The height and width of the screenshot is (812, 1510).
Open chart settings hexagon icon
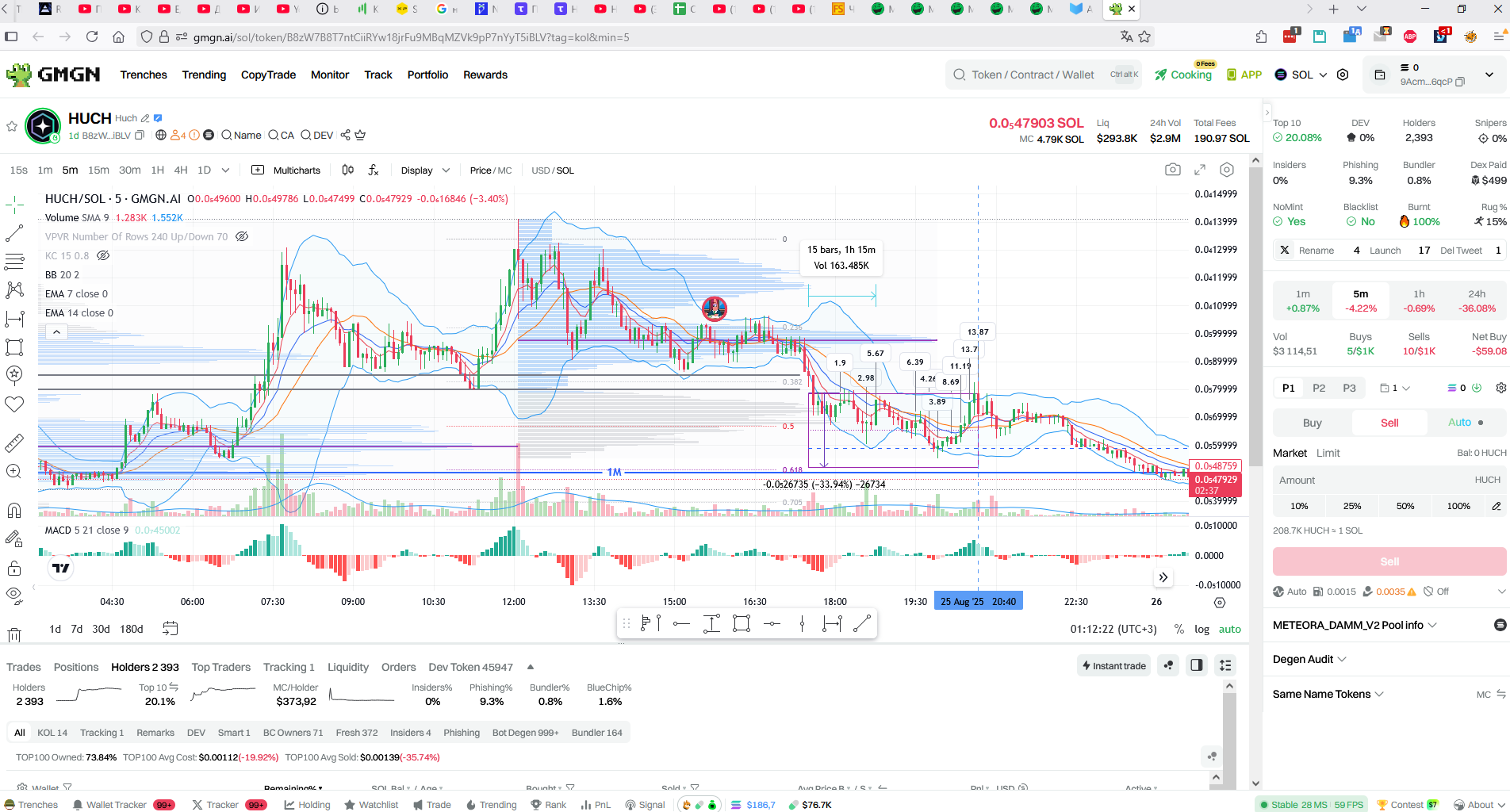(x=1227, y=170)
